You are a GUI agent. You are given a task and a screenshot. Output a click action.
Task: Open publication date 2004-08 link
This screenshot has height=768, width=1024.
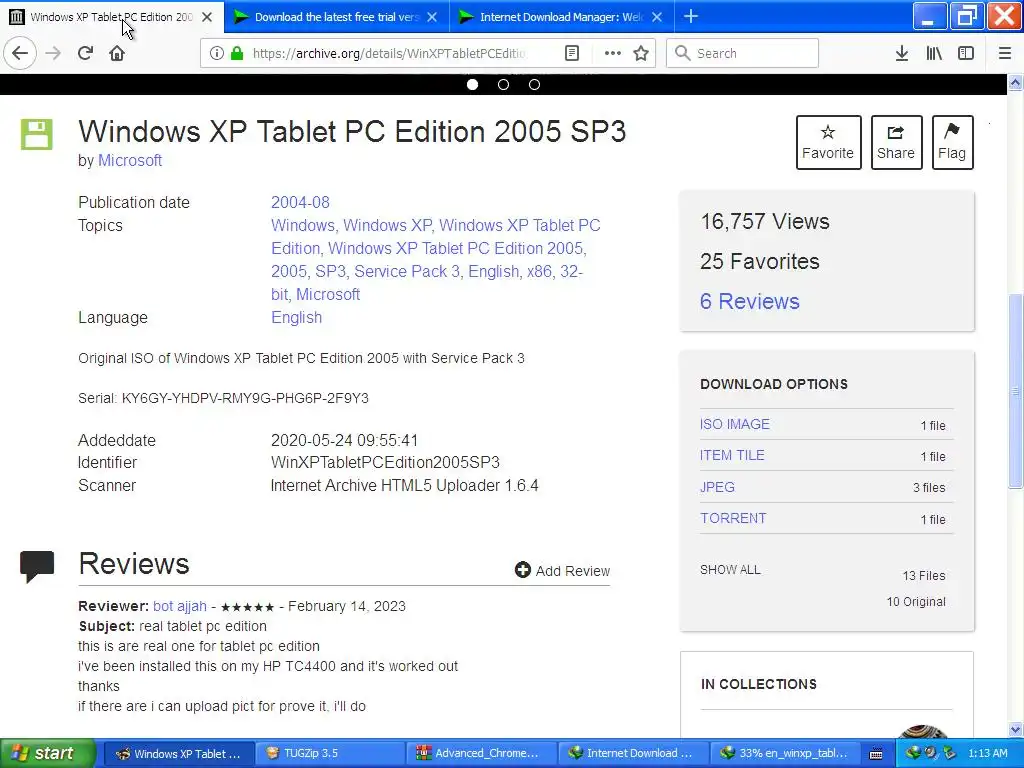pyautogui.click(x=300, y=202)
